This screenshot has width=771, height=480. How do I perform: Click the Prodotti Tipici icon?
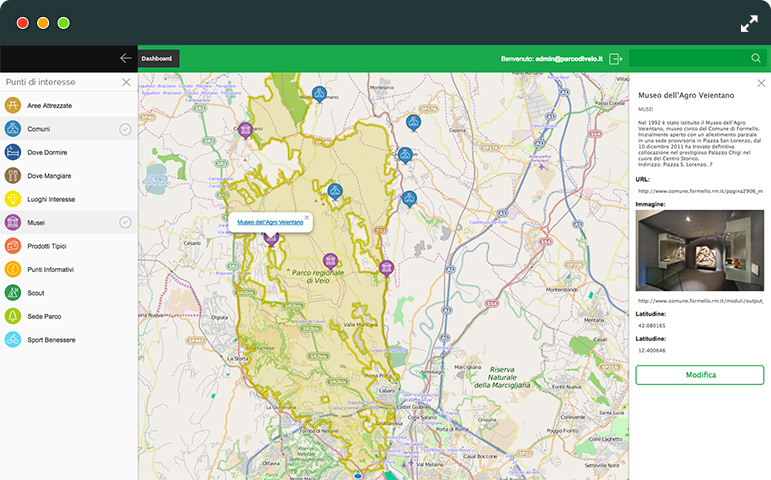13,246
